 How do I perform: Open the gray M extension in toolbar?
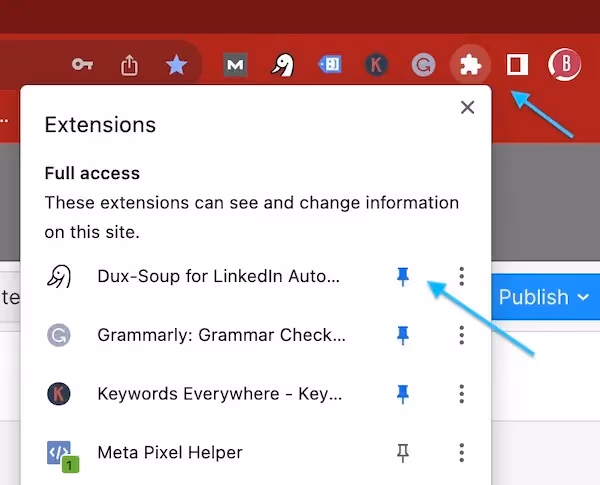[235, 65]
